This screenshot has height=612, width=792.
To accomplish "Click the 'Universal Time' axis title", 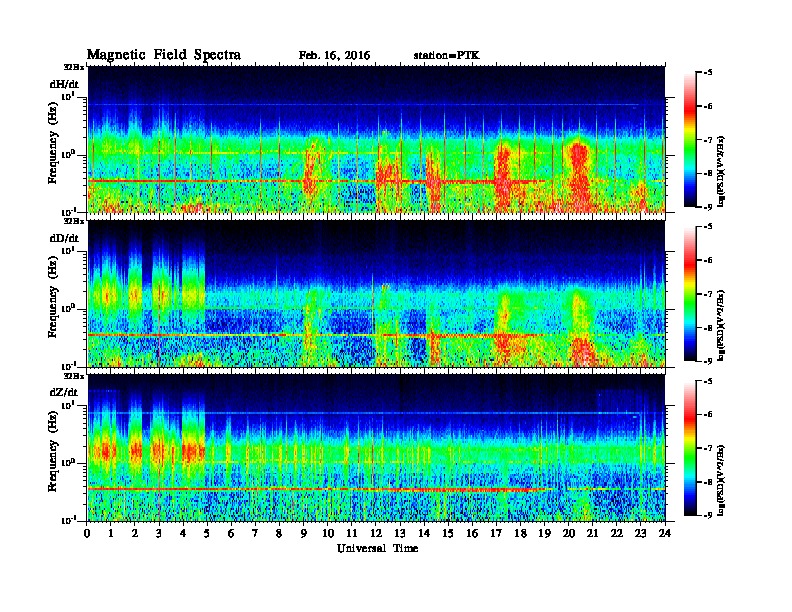I will (377, 548).
